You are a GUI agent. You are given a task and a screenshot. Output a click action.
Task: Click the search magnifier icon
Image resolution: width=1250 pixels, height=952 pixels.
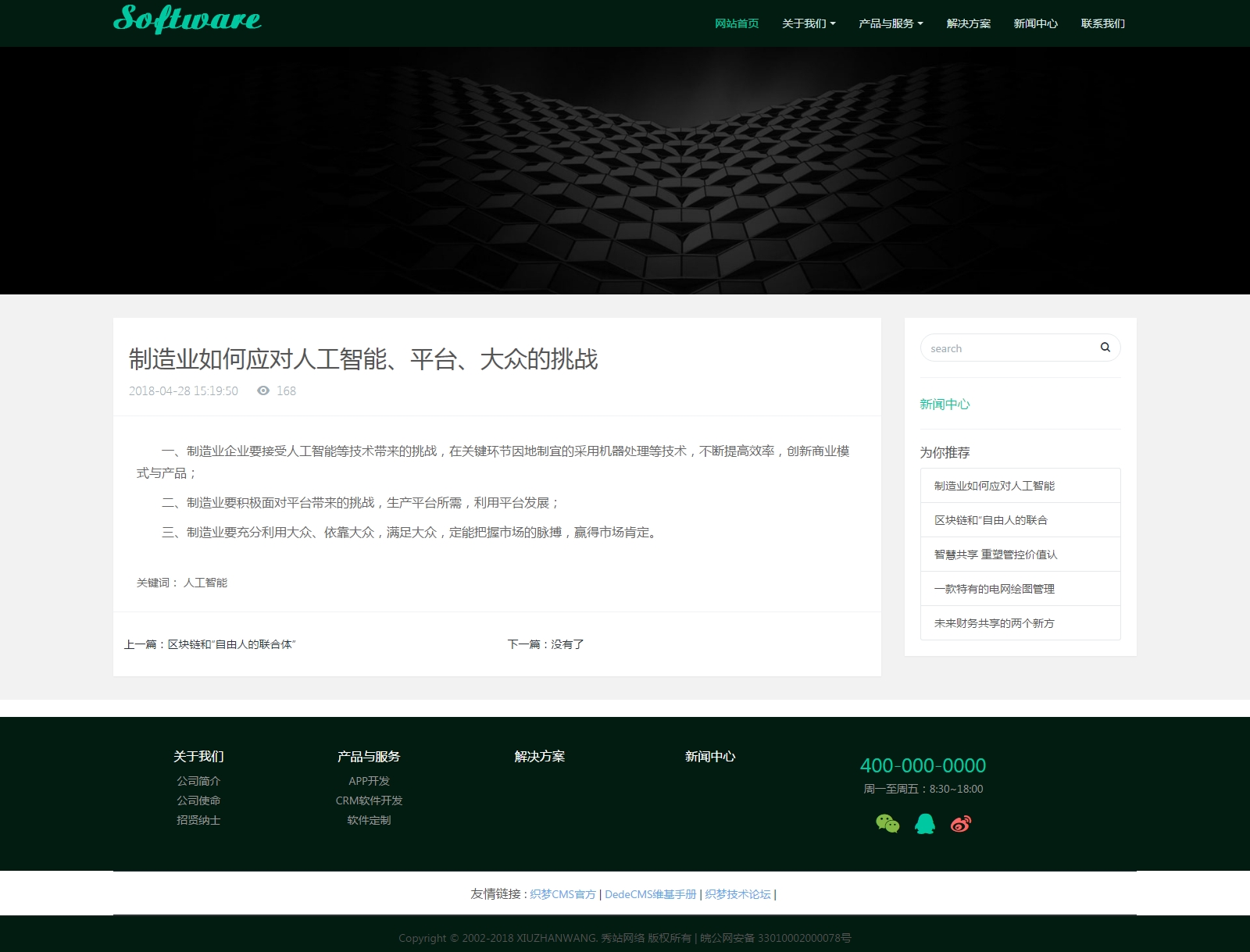(1105, 348)
